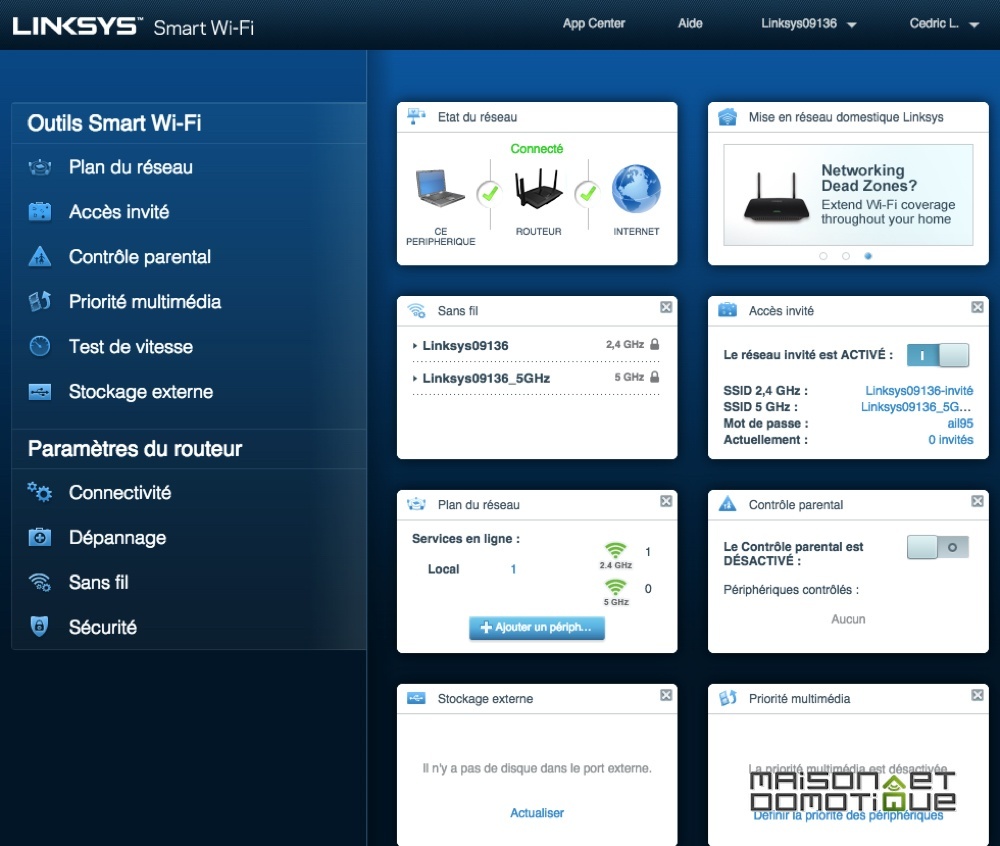Turn off the guest network toggle
Screen dimensions: 1000x846
(938, 355)
